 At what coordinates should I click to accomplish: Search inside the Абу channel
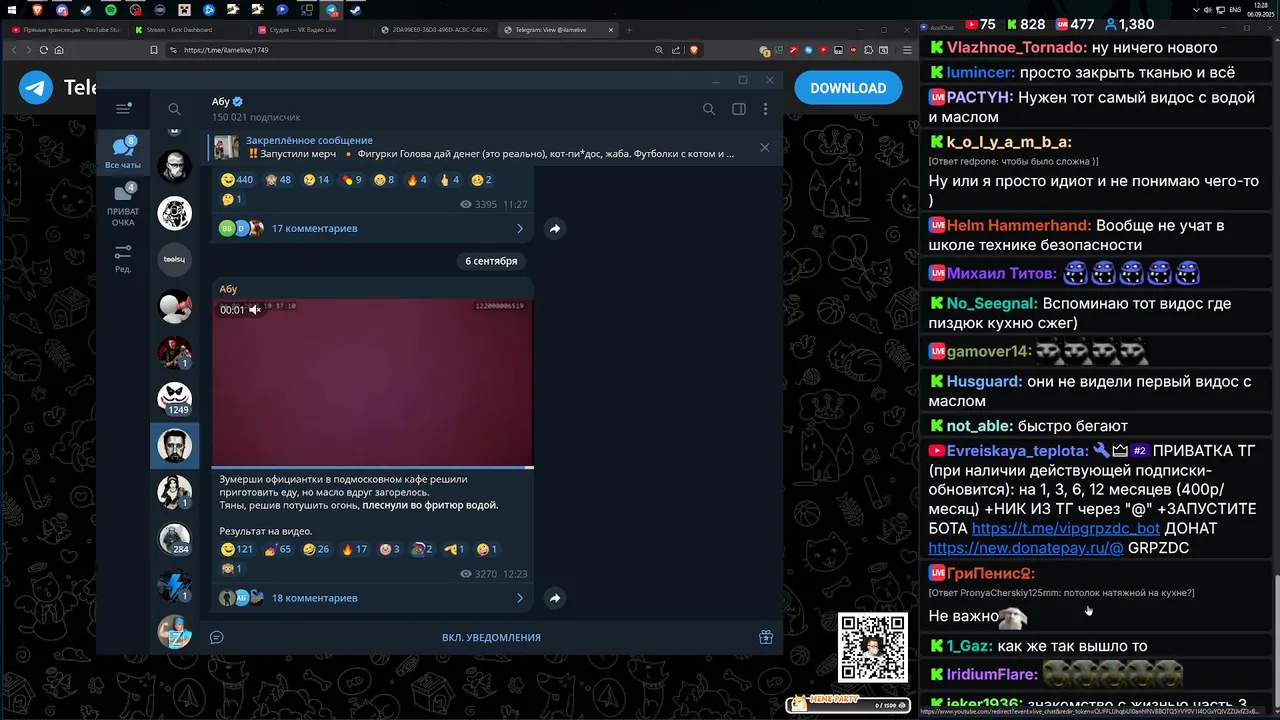708,109
